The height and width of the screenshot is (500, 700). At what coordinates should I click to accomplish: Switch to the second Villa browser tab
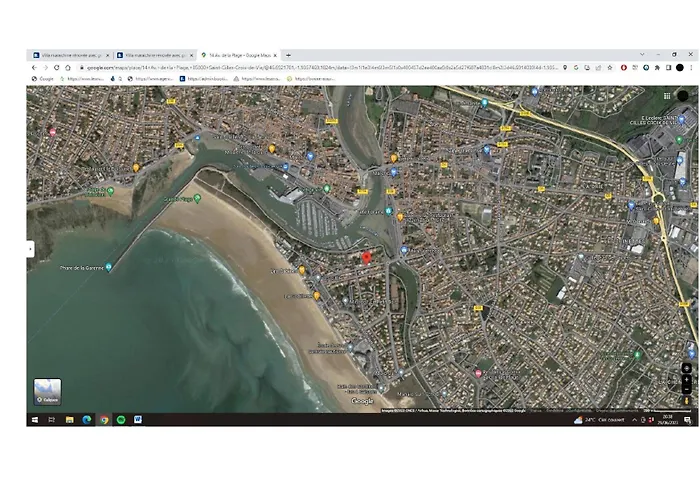click(152, 55)
